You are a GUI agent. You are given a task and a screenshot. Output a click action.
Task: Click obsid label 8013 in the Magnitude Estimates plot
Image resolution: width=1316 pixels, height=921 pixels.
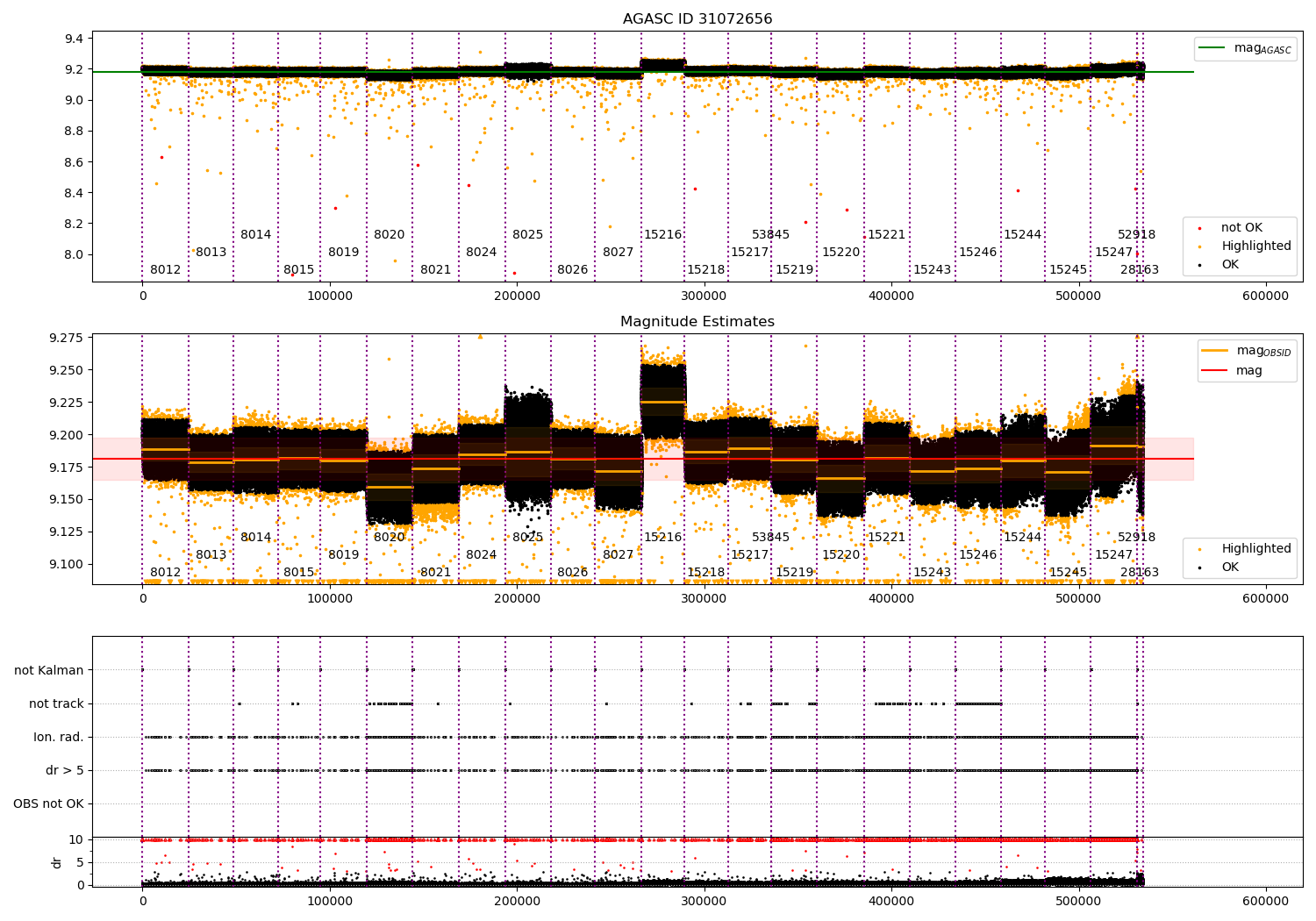(211, 555)
